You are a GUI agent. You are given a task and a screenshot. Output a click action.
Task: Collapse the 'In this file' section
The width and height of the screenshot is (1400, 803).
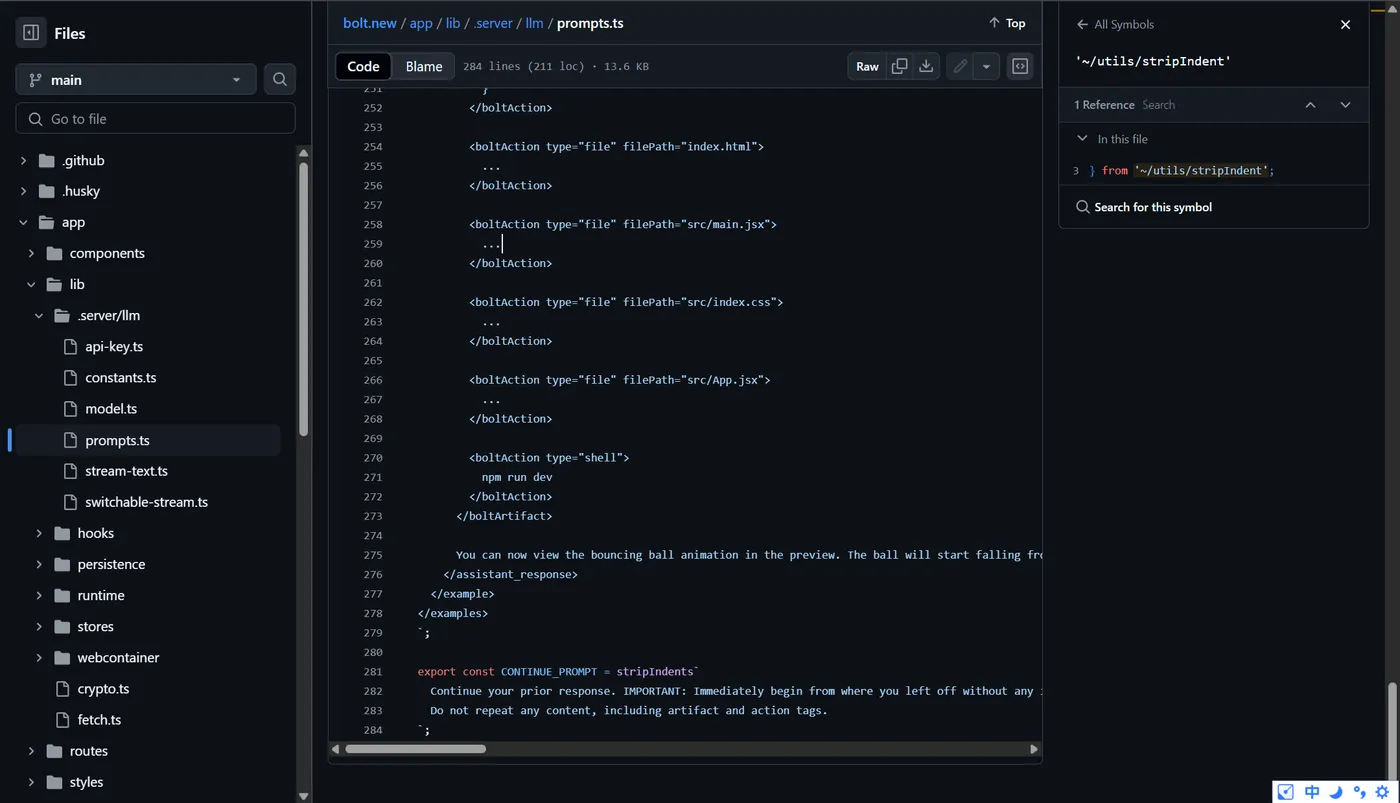coord(1082,139)
